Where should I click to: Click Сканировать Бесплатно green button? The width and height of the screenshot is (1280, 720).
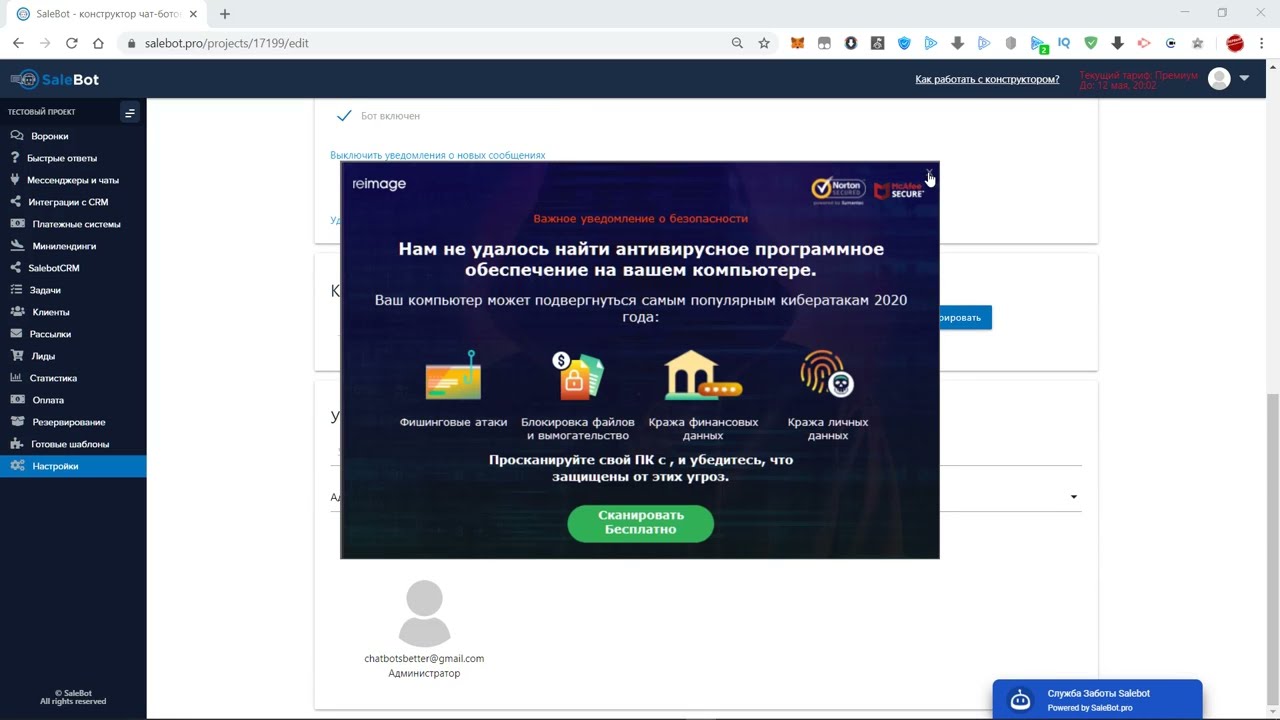coord(641,522)
